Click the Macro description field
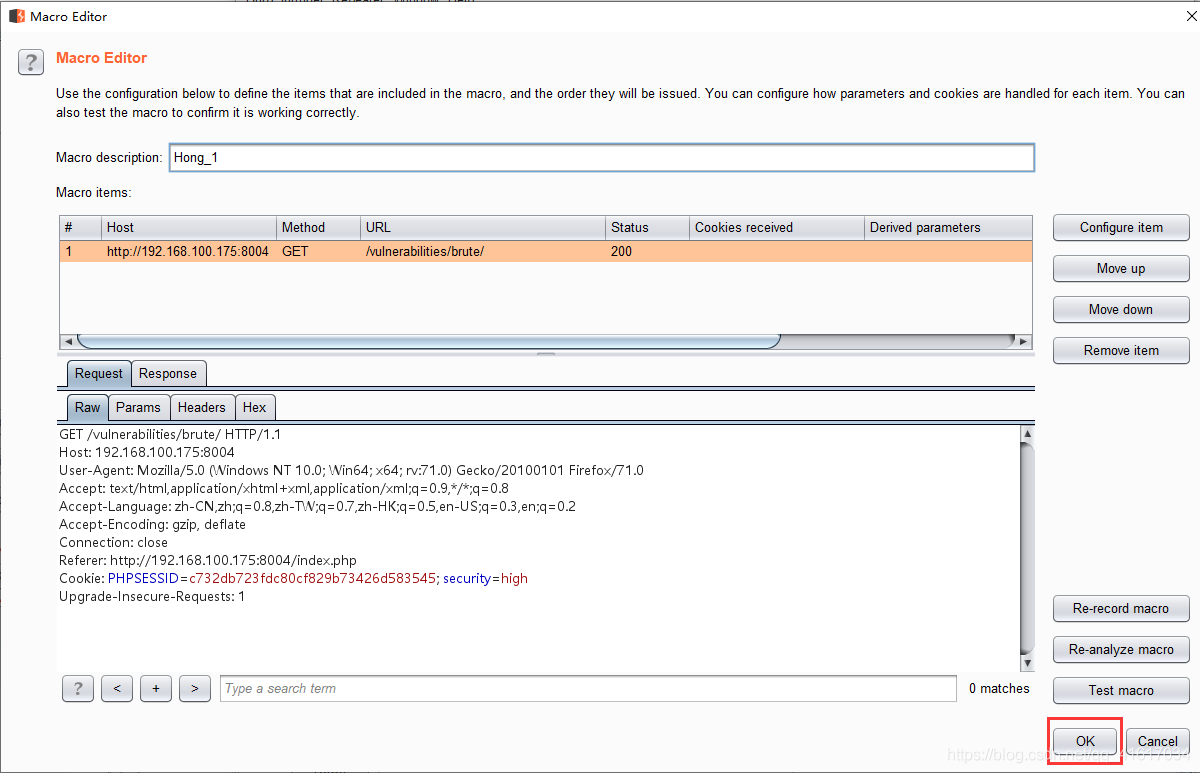 click(602, 157)
